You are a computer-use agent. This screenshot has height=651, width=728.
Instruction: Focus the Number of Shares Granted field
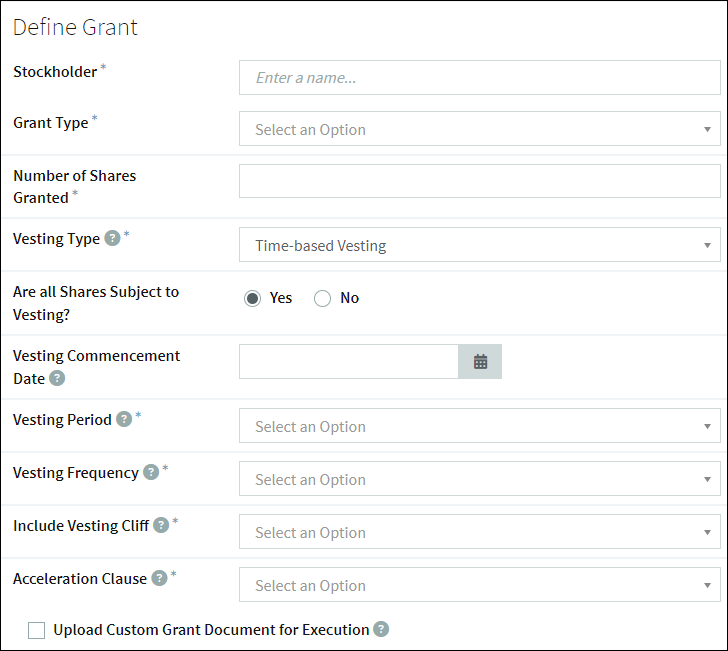(480, 181)
